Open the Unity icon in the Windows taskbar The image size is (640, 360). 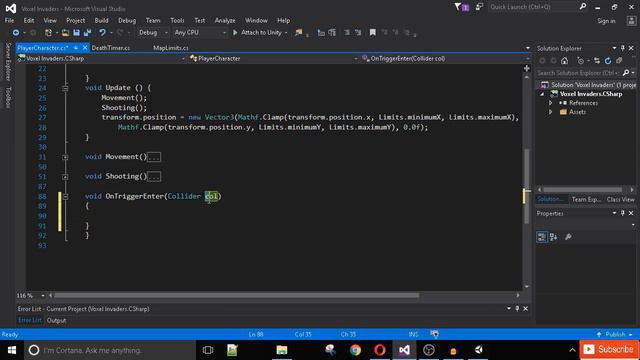point(478,350)
